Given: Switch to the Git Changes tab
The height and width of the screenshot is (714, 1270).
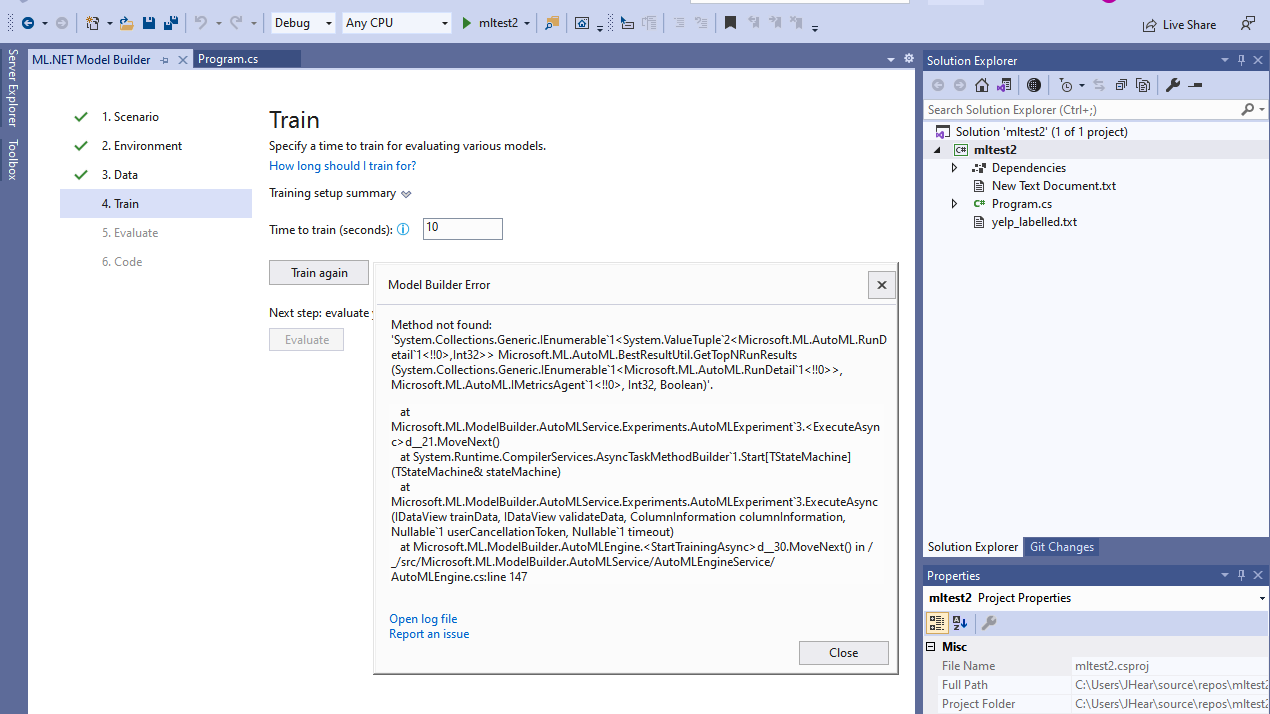Looking at the screenshot, I should tap(1062, 547).
